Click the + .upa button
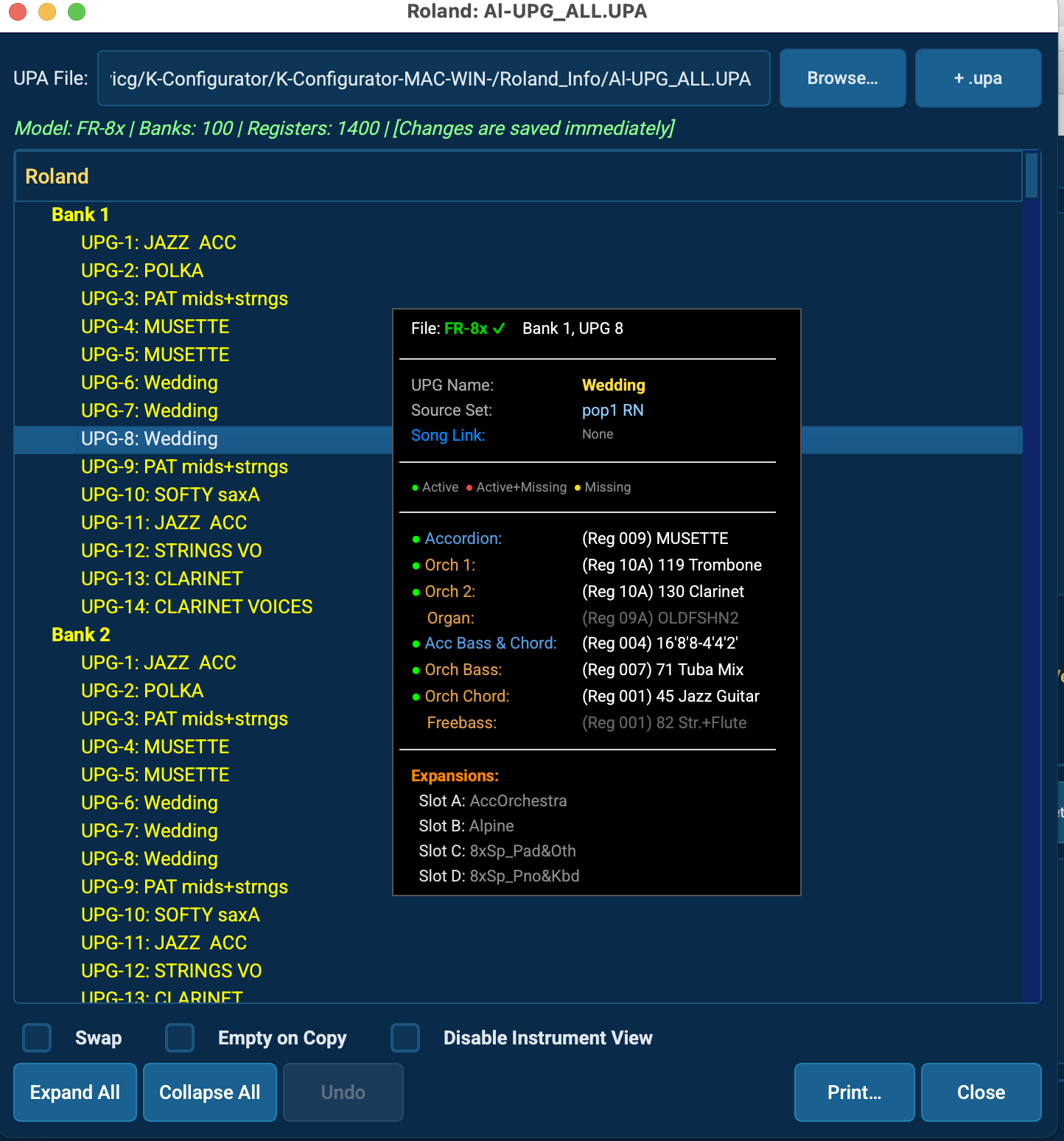The image size is (1064, 1141). tap(979, 78)
